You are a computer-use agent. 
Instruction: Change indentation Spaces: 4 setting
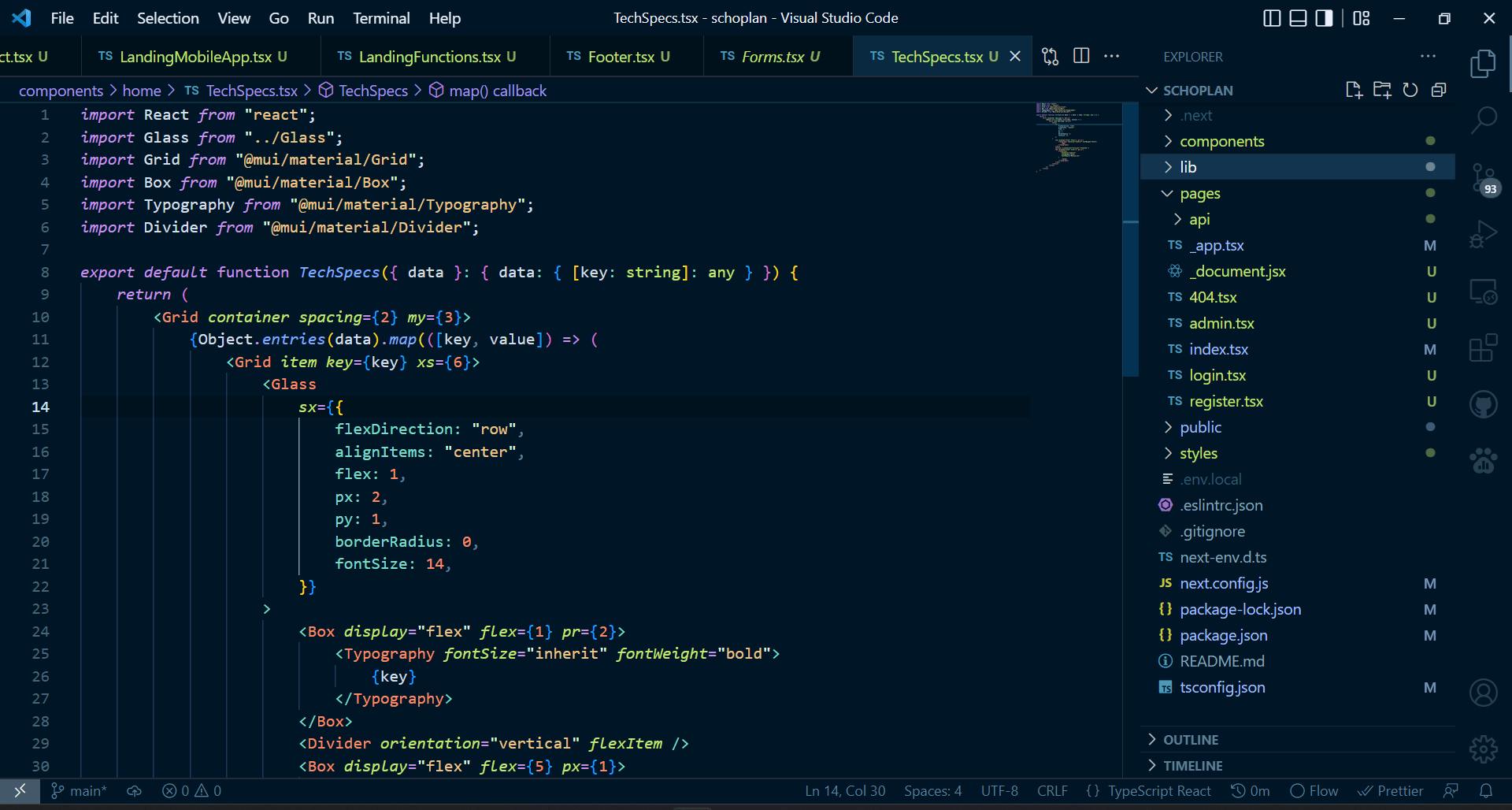coord(932,790)
